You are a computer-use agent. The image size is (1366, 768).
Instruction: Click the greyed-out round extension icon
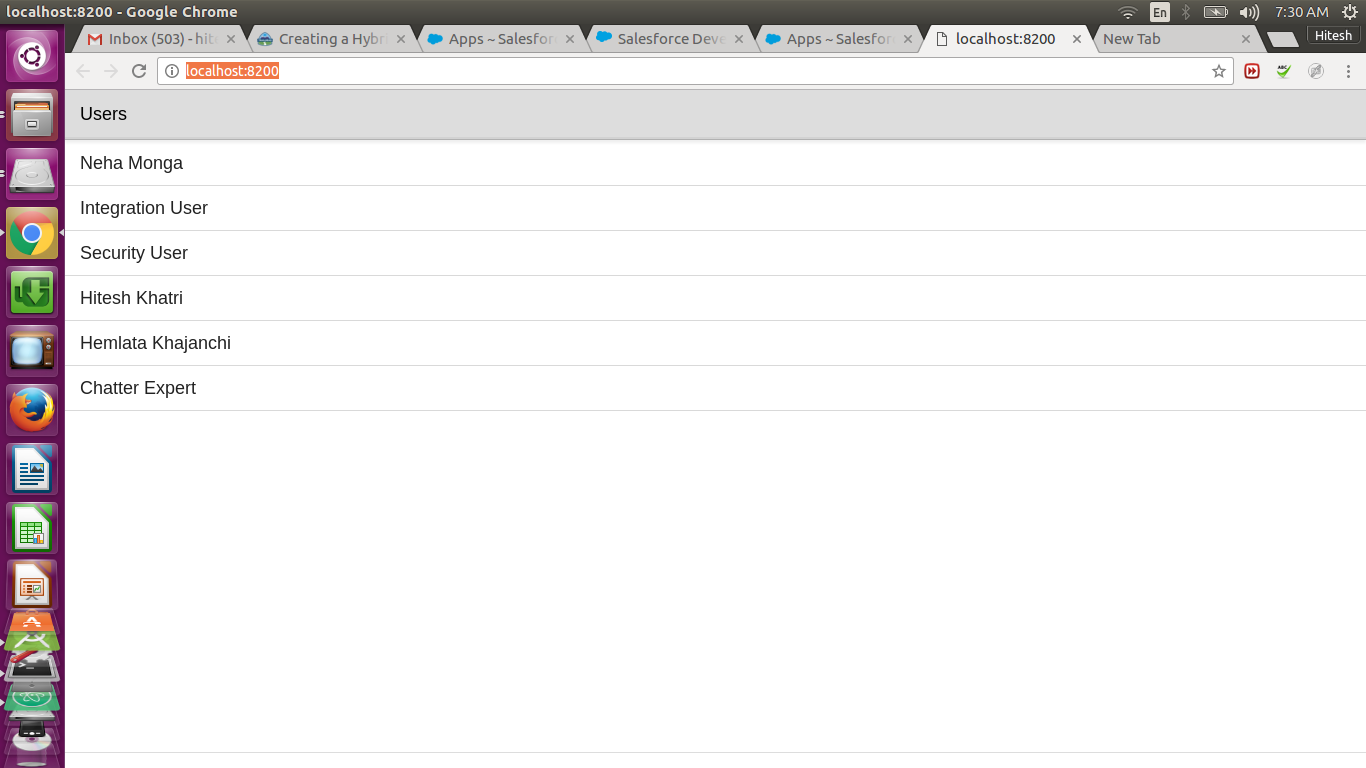[x=1316, y=71]
